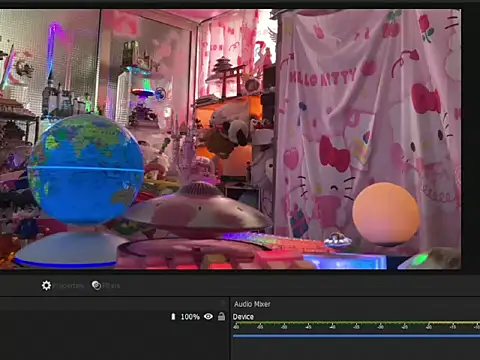Click the battery level icon in source row
480x360 pixels.
[x=173, y=317]
